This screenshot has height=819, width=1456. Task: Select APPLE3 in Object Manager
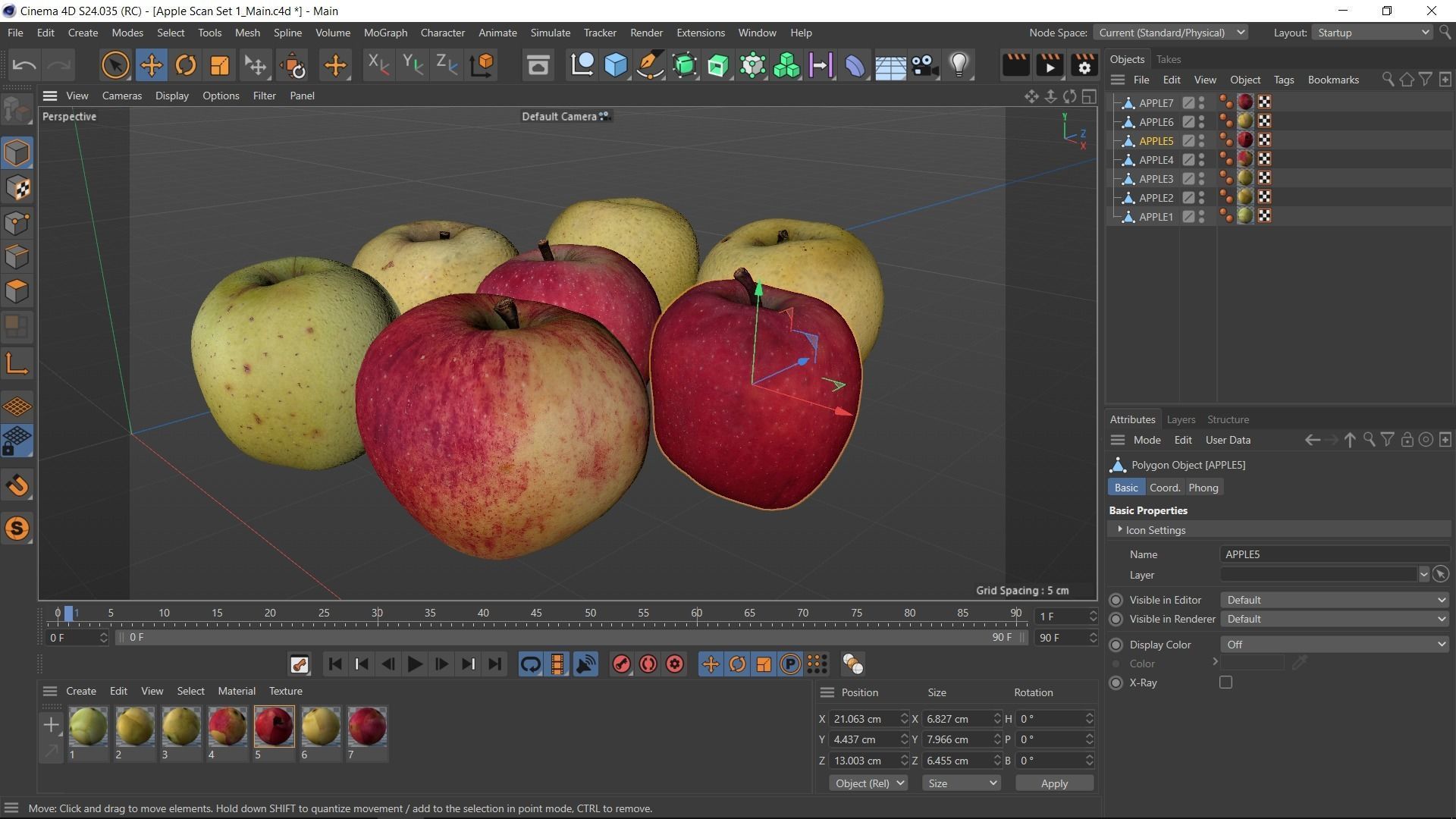pyautogui.click(x=1156, y=179)
